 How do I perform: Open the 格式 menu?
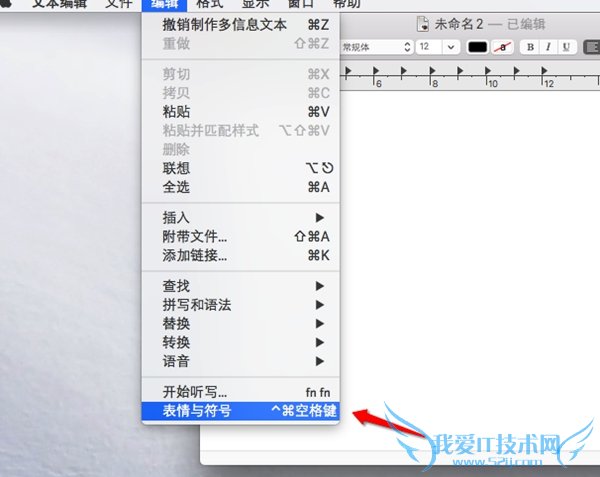[210, 4]
